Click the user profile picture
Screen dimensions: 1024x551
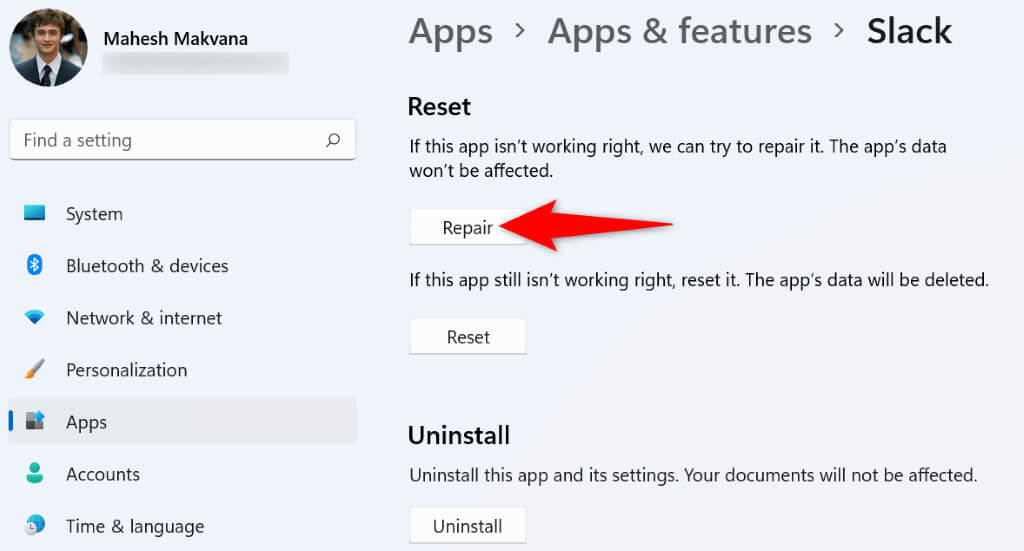[48, 48]
